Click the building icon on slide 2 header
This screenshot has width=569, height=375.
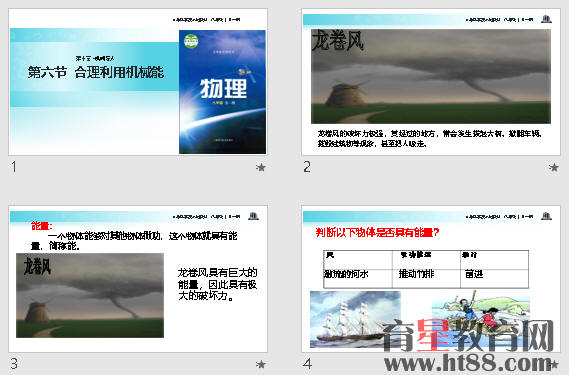(x=546, y=19)
